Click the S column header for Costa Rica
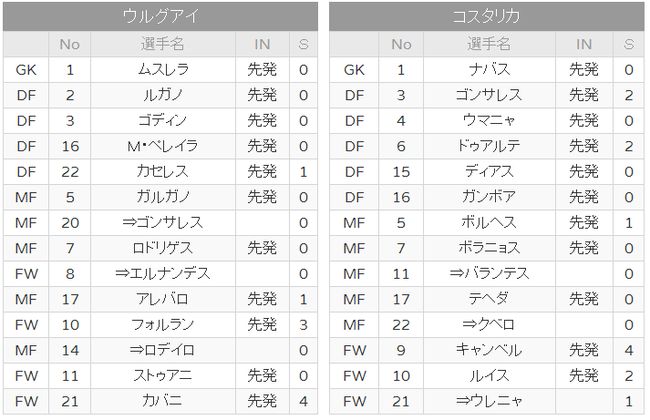 (629, 44)
